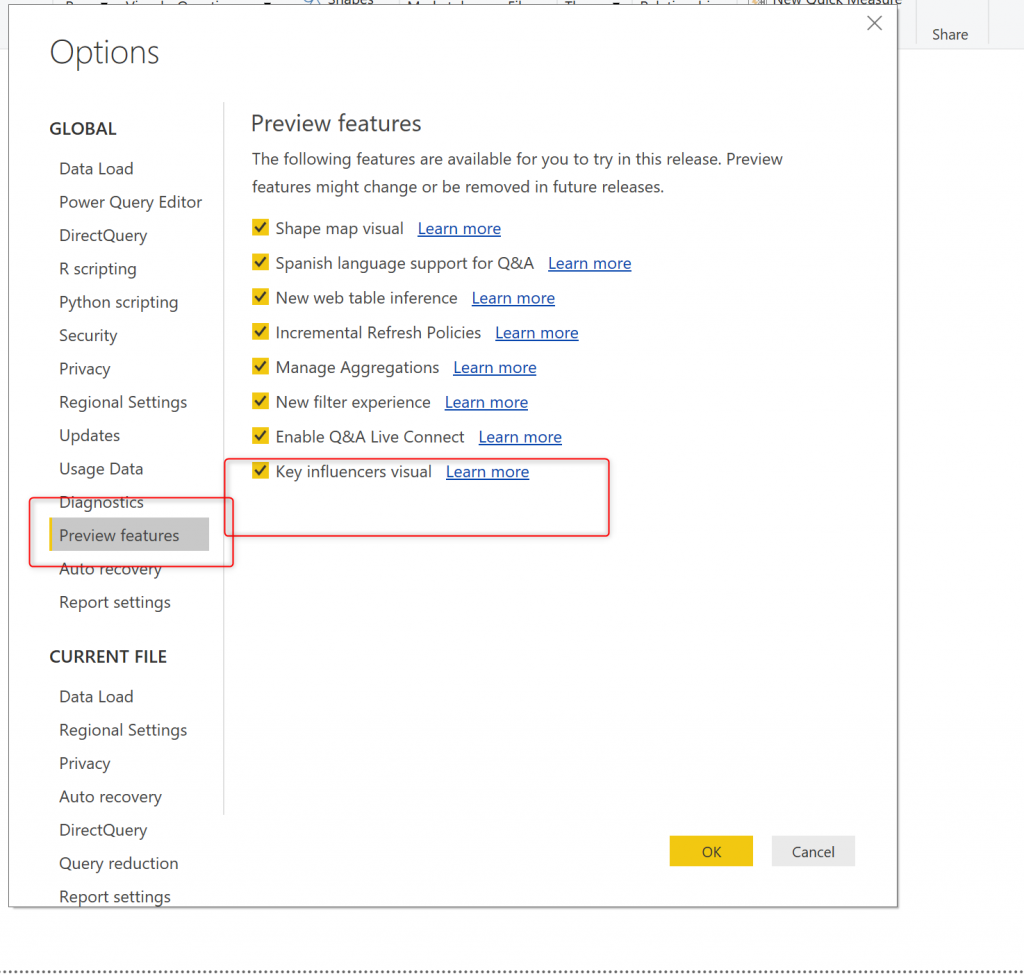The height and width of the screenshot is (976, 1024).
Task: Select Diagnostics in the sidebar
Action: pos(101,502)
